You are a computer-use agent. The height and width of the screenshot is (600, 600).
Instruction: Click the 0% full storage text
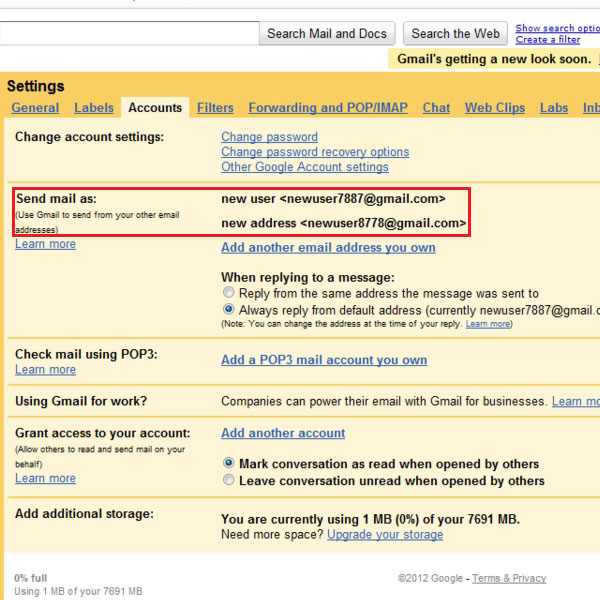pos(31,578)
